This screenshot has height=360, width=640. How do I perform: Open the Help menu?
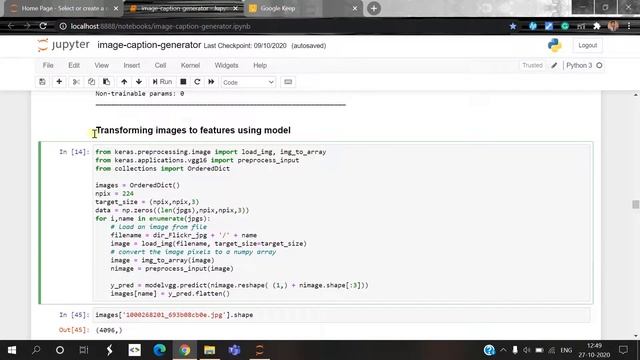260,65
